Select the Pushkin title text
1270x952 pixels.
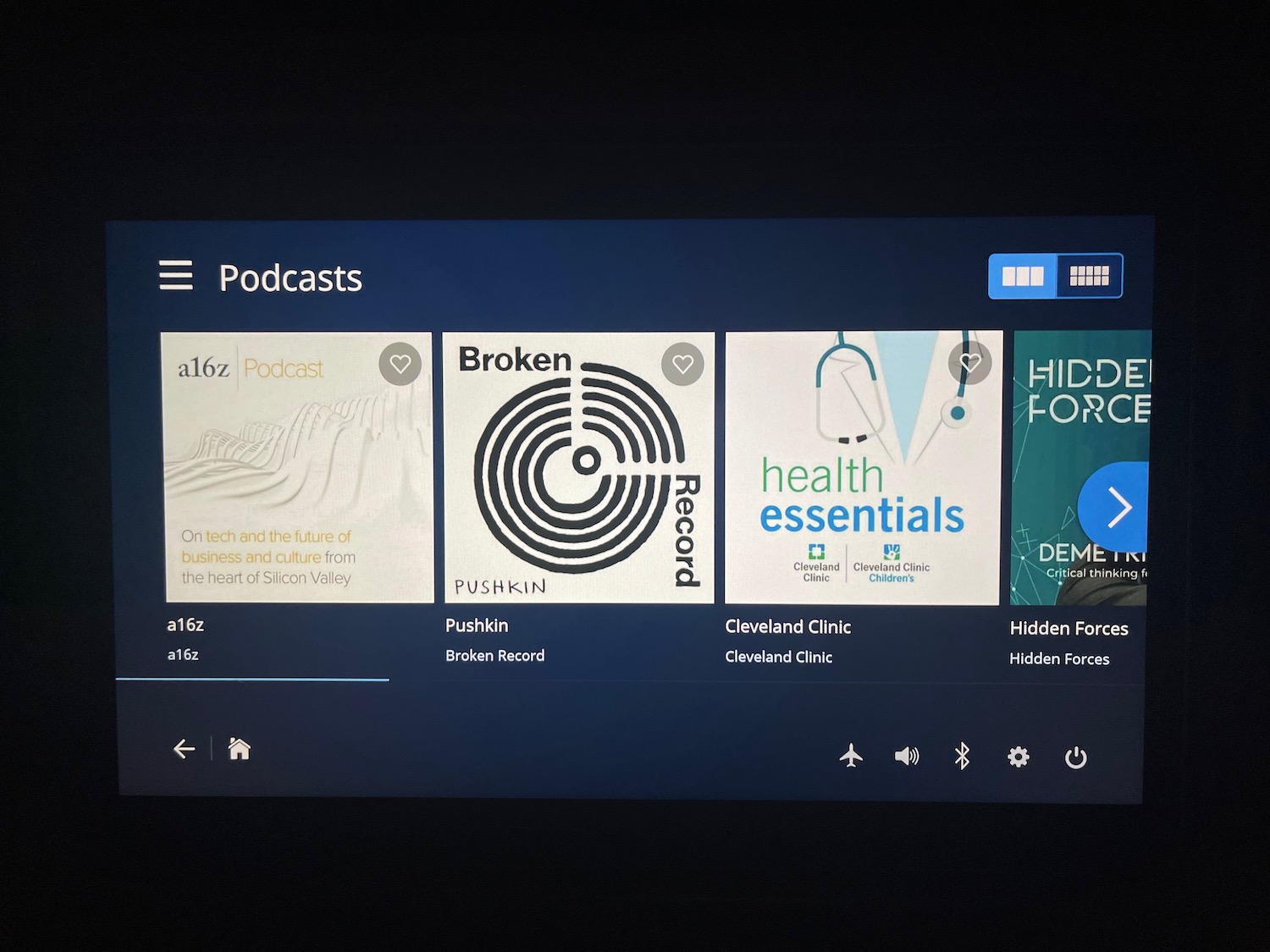[477, 625]
